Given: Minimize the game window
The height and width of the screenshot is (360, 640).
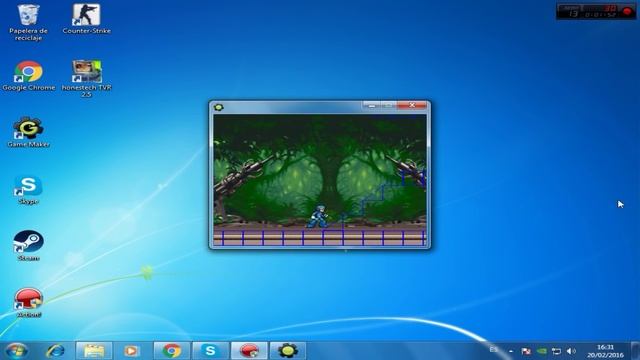Looking at the screenshot, I should [371, 105].
